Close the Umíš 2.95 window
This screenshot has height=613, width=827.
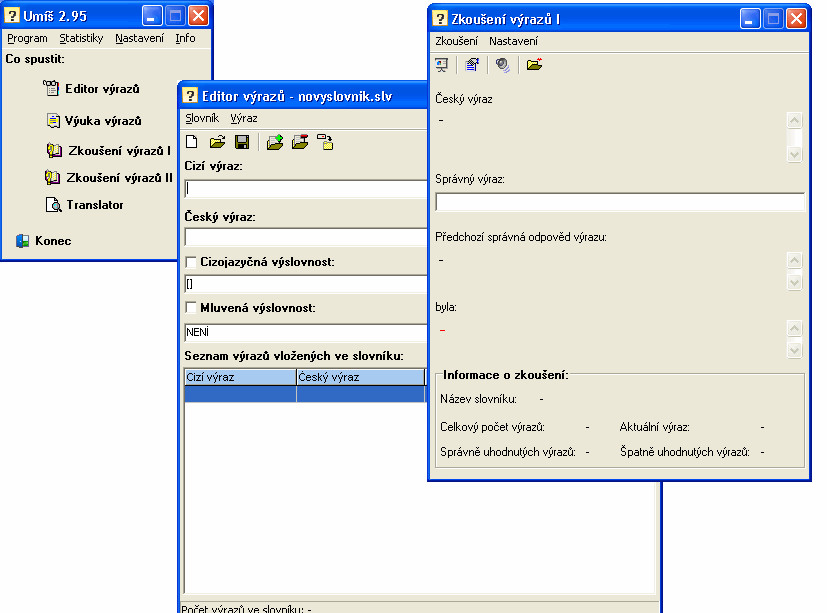pyautogui.click(x=198, y=16)
